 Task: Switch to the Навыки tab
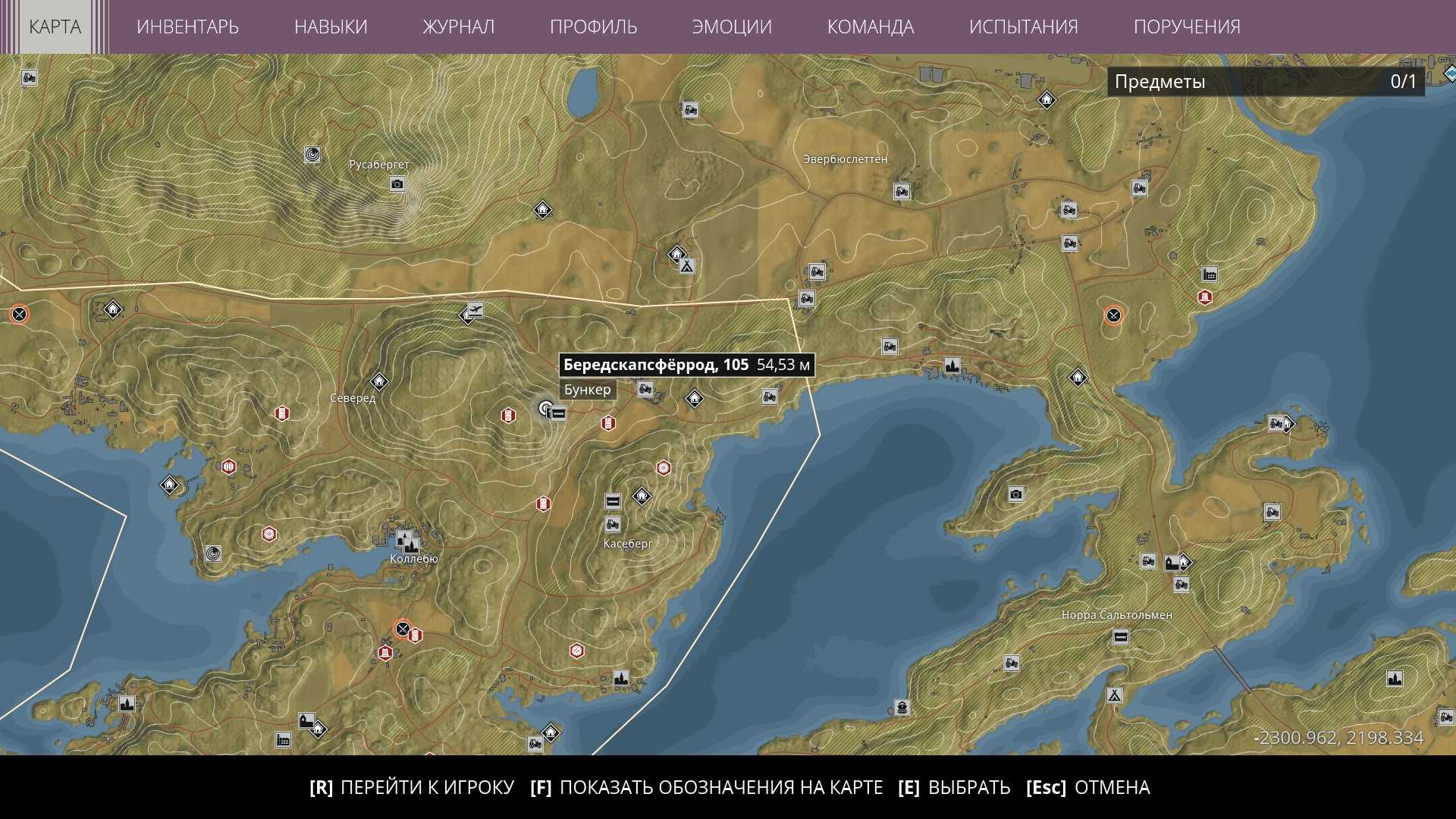click(331, 27)
